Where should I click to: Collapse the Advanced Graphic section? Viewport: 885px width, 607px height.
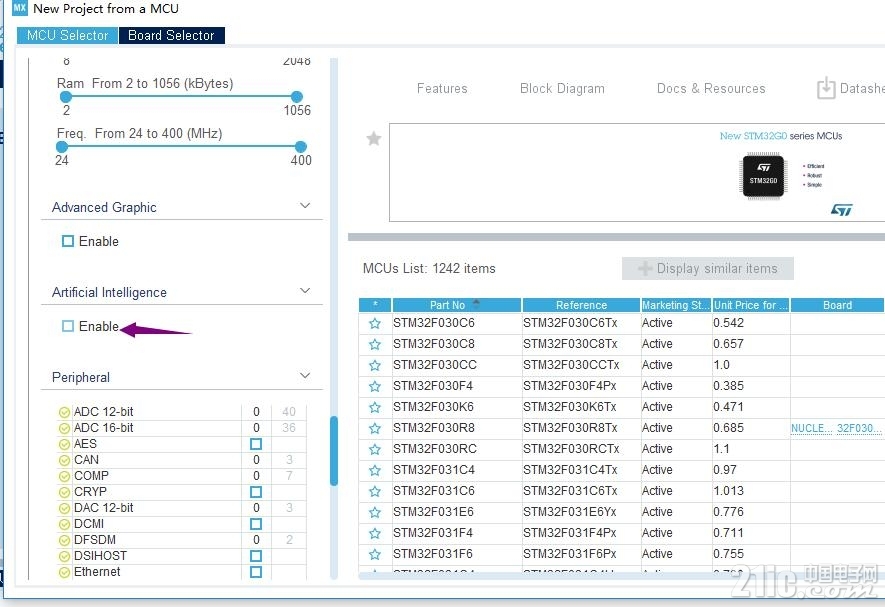point(305,206)
